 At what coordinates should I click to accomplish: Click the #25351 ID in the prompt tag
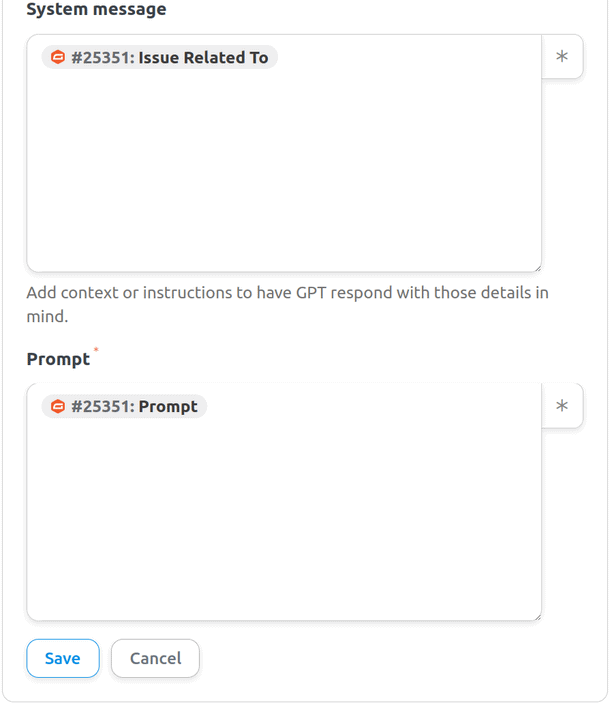pyautogui.click(x=100, y=407)
